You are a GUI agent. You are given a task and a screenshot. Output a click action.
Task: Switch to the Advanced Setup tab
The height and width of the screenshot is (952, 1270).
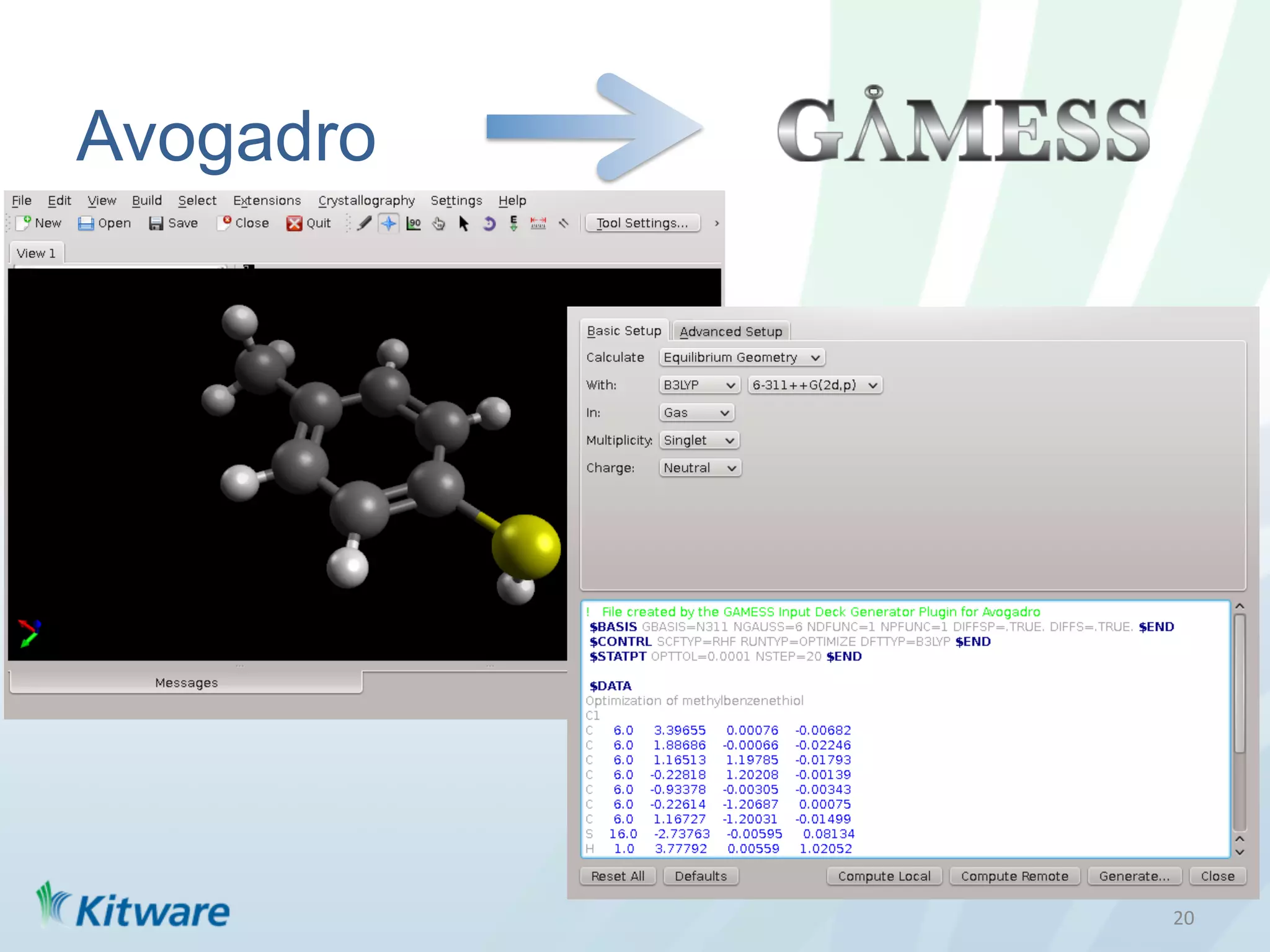[731, 332]
